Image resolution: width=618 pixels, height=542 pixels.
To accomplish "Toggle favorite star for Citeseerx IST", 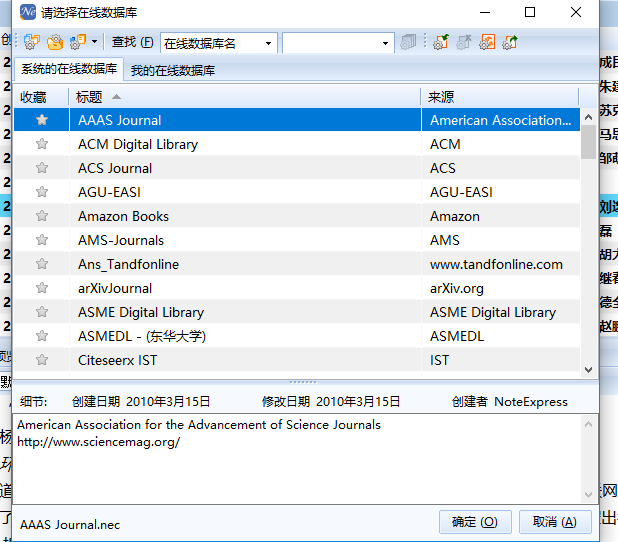I will pyautogui.click(x=42, y=360).
